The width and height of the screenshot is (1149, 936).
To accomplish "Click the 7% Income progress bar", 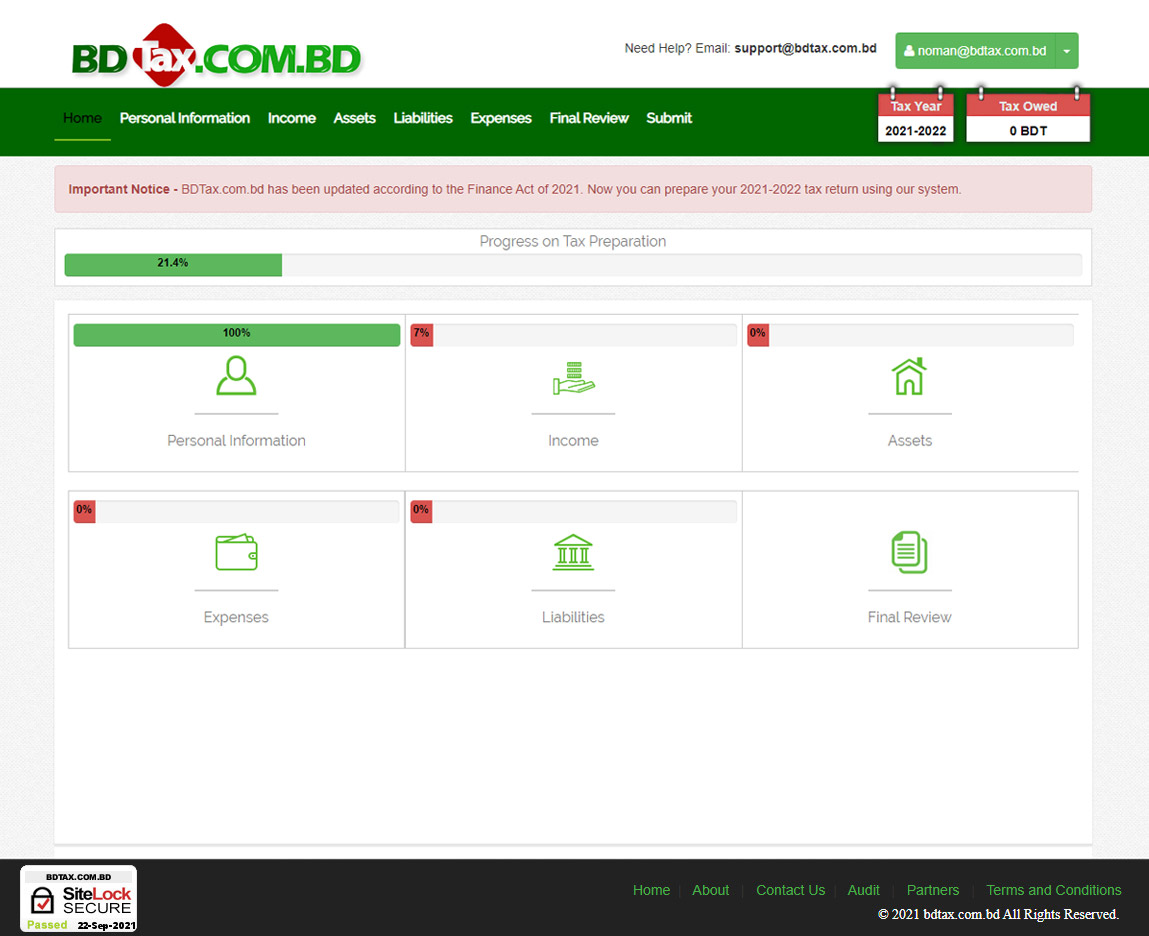I will click(573, 335).
